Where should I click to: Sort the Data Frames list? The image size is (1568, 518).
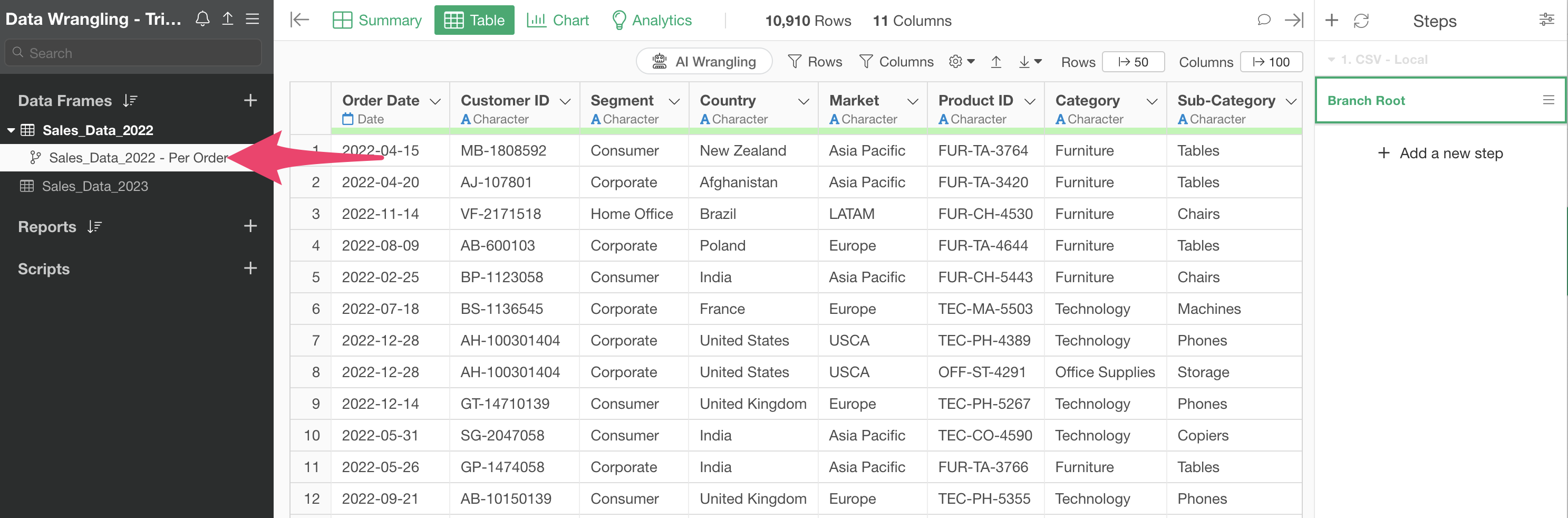point(130,100)
